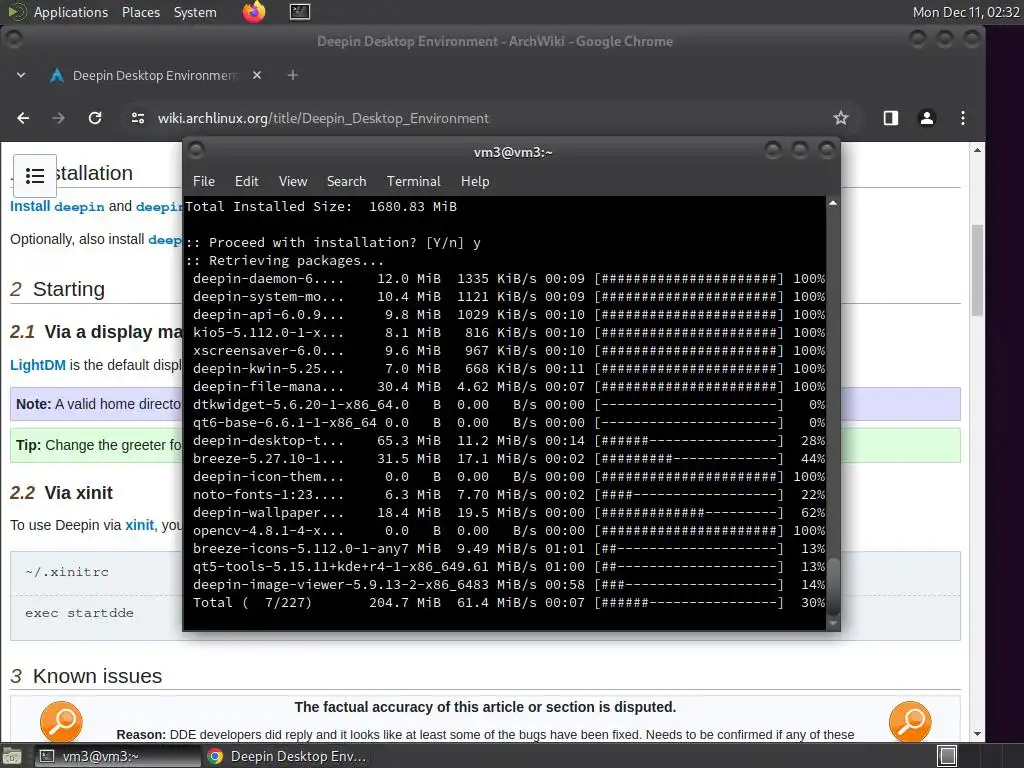Image resolution: width=1024 pixels, height=768 pixels.
Task: Go forward in Chrome
Action: (59, 118)
